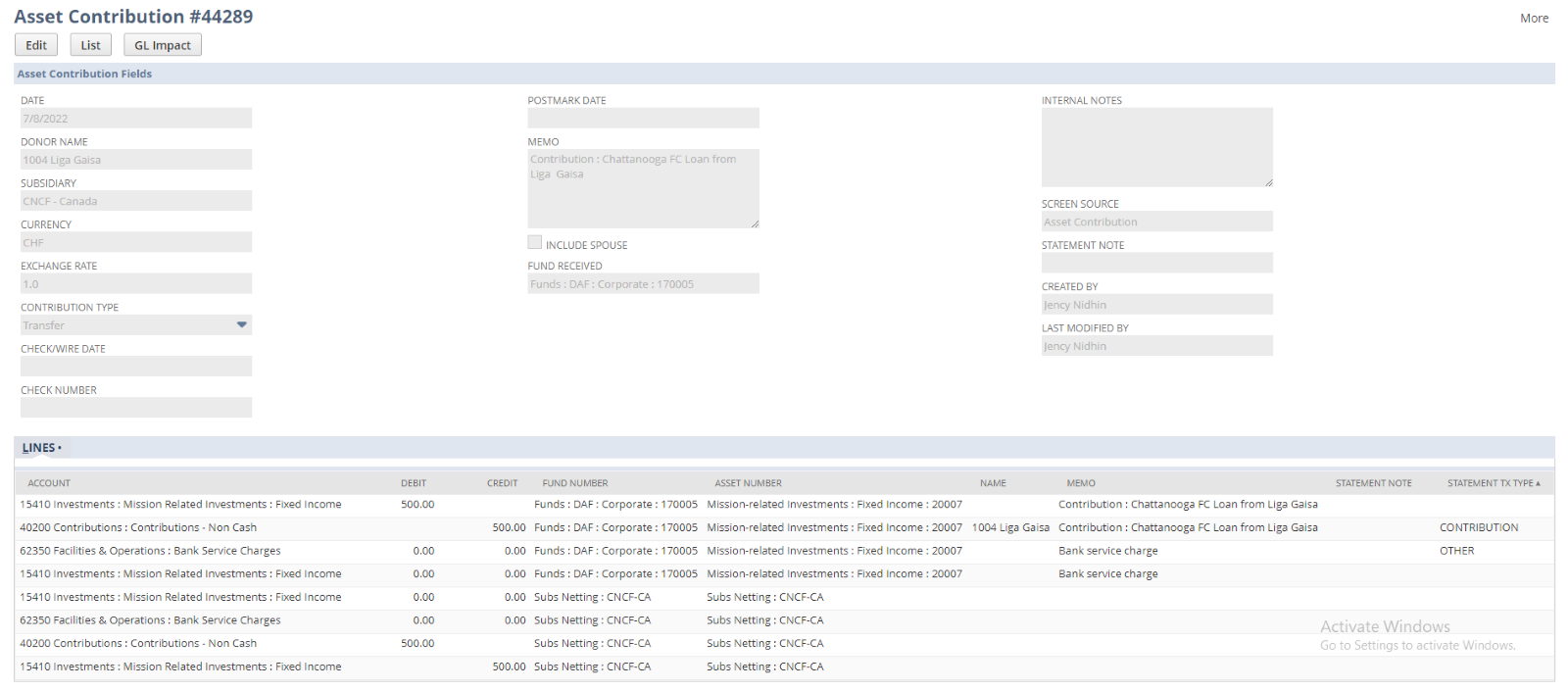
Task: Click the Postmark Date field
Action: [x=643, y=119]
